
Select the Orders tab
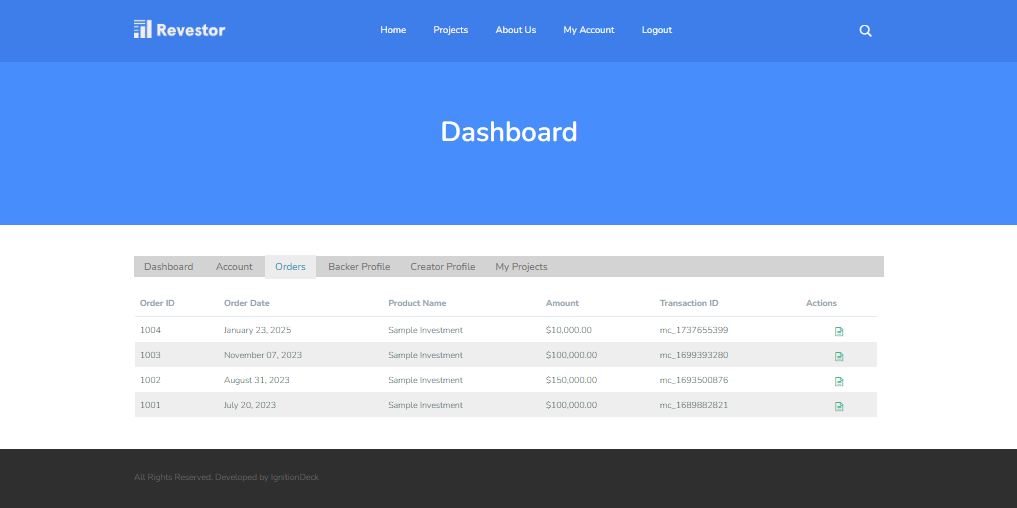pyautogui.click(x=291, y=267)
